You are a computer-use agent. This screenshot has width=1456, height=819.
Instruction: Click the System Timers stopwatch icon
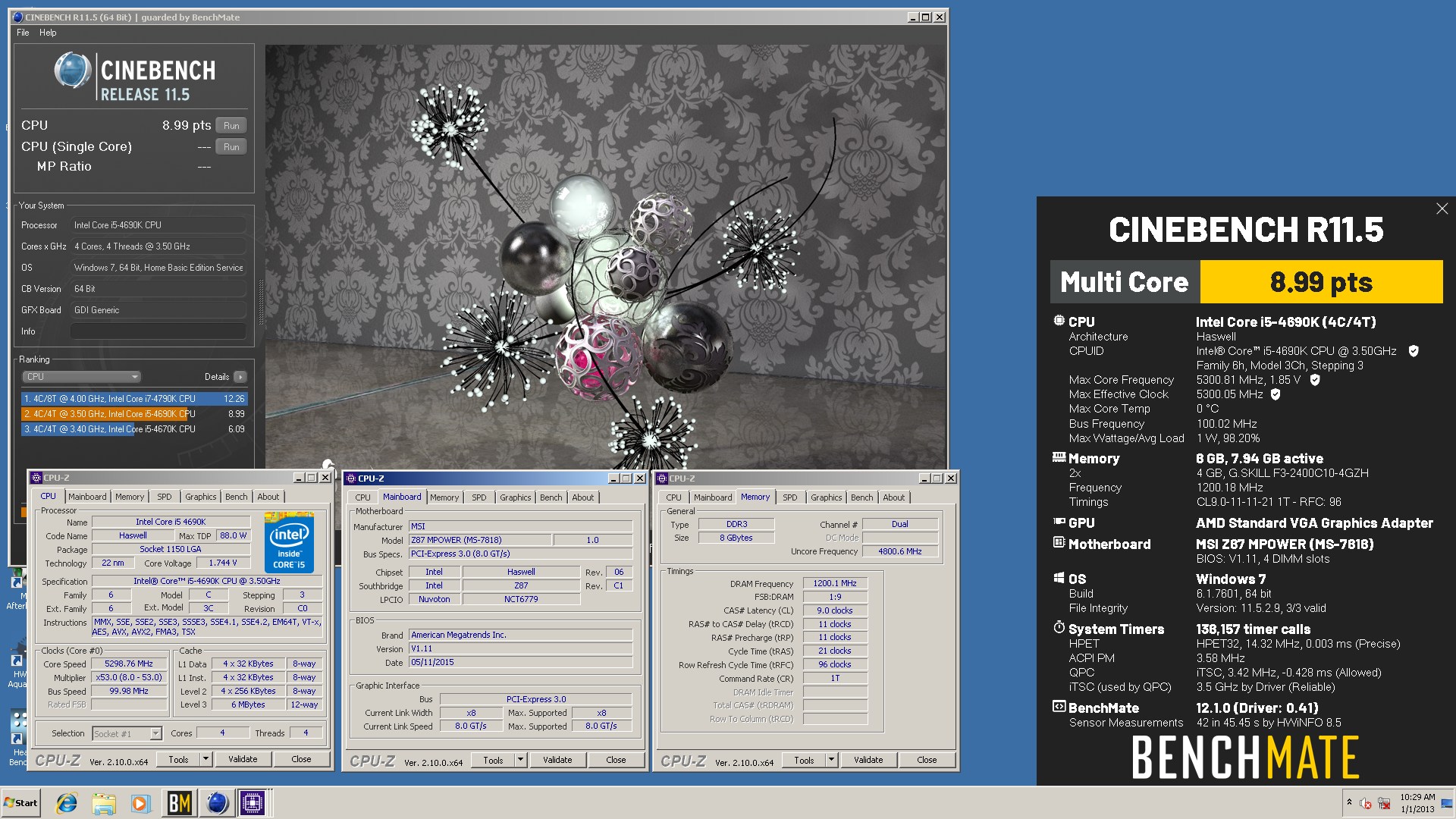1059,627
